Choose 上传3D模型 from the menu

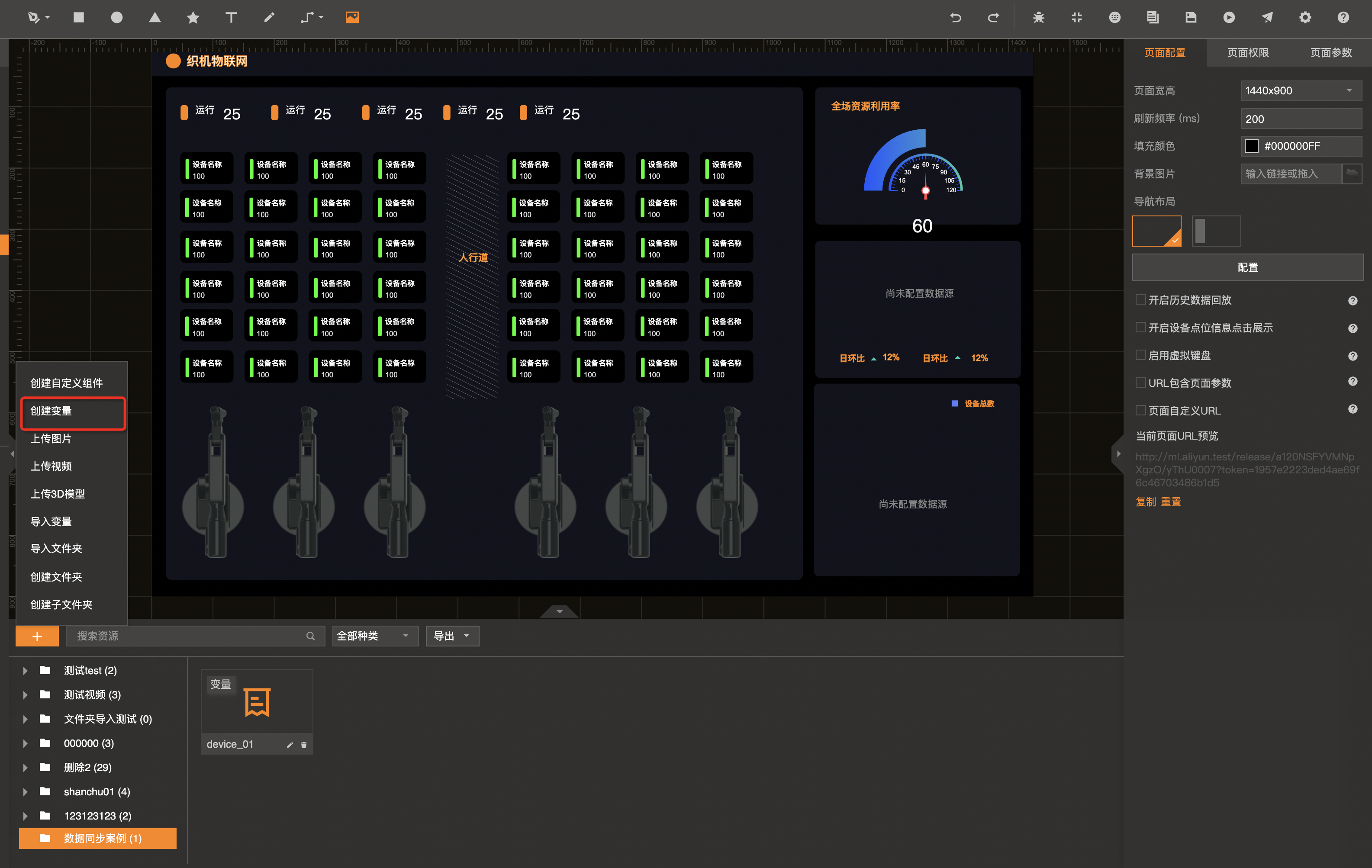72,494
